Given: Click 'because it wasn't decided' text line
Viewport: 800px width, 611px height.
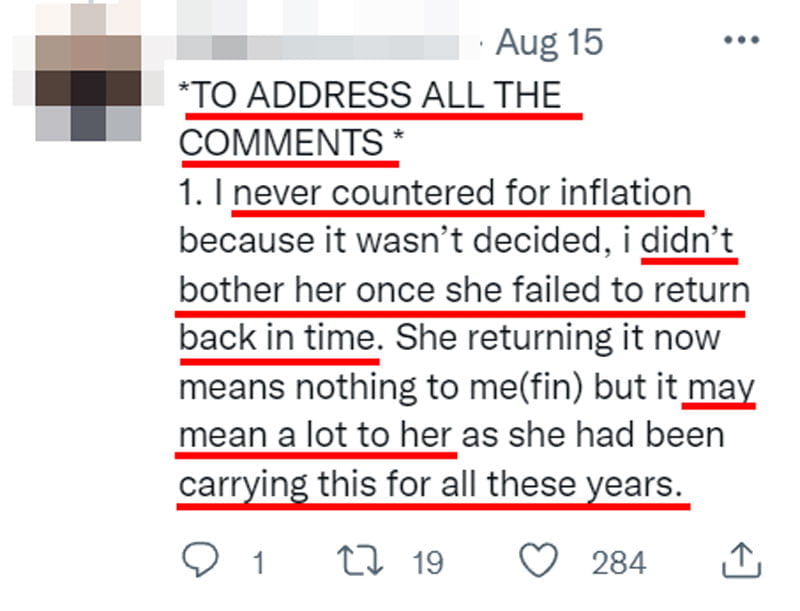Looking at the screenshot, I should point(391,240).
